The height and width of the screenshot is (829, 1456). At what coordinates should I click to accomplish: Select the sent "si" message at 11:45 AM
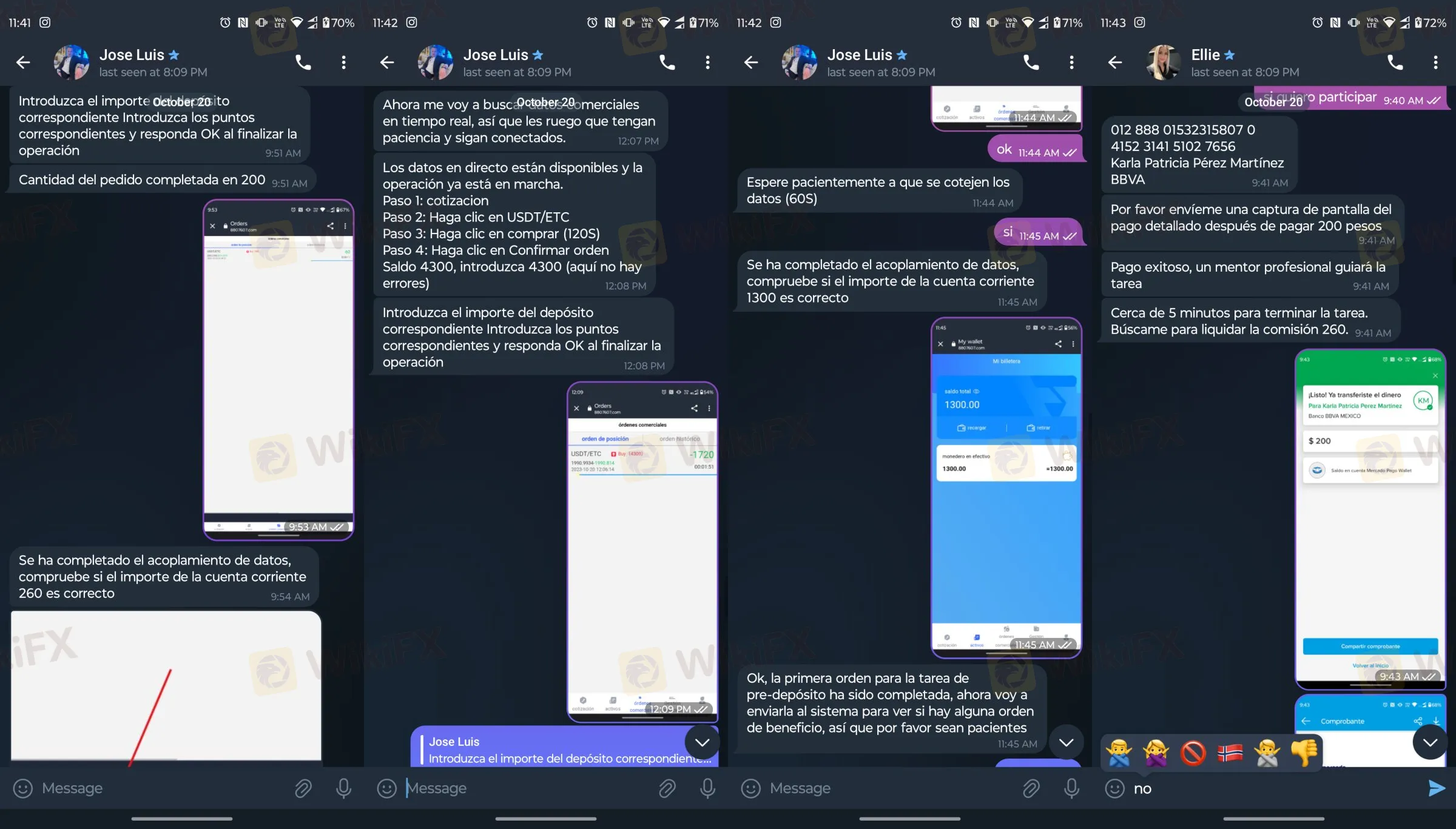1039,232
